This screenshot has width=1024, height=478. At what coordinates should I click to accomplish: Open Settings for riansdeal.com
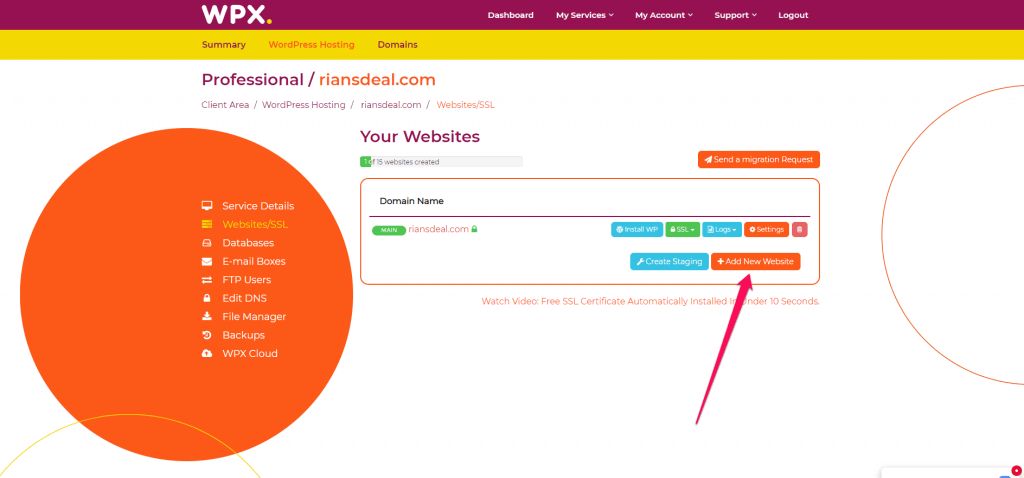(767, 230)
